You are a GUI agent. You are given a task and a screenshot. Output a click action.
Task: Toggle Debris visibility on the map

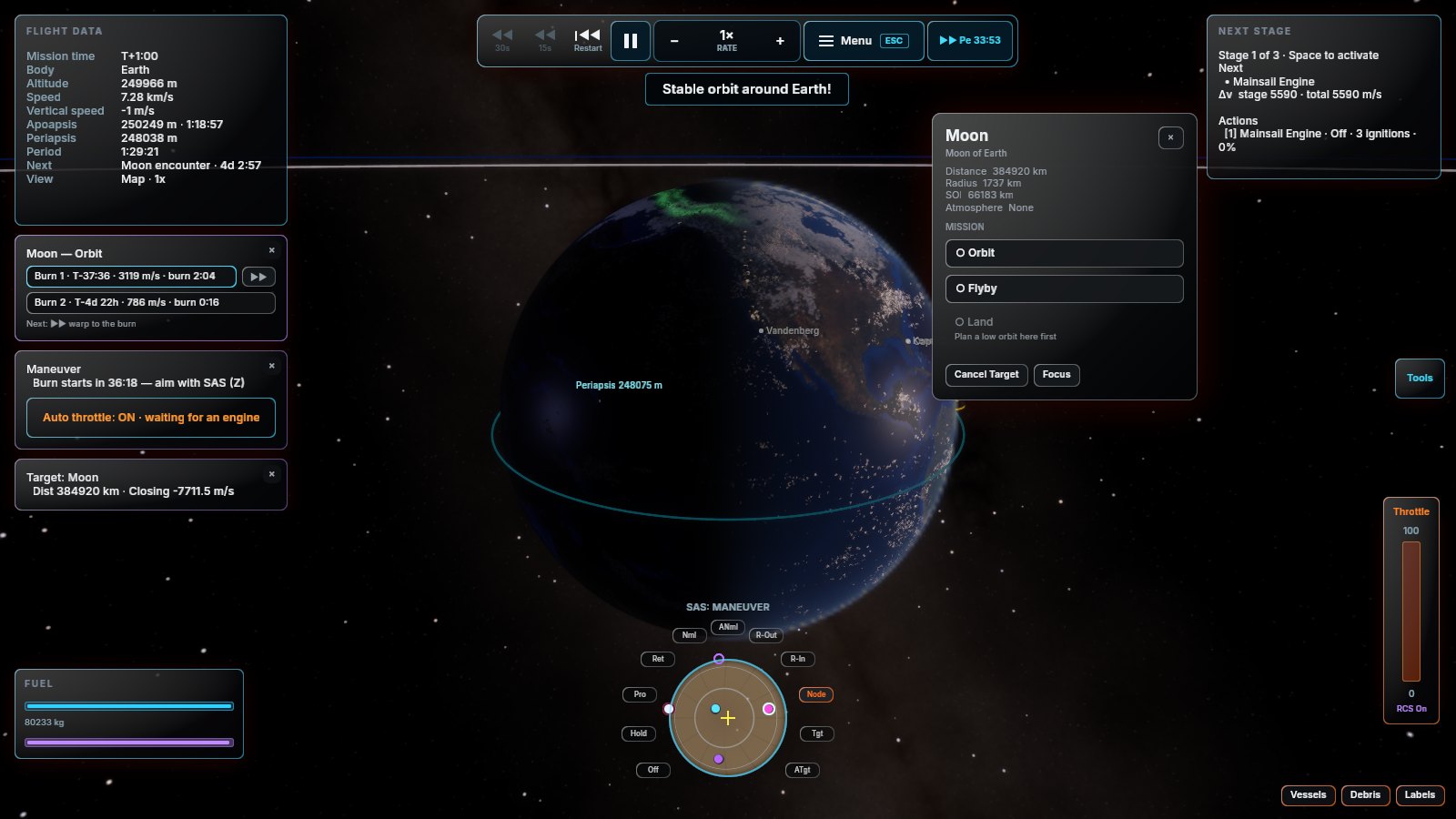(x=1365, y=795)
